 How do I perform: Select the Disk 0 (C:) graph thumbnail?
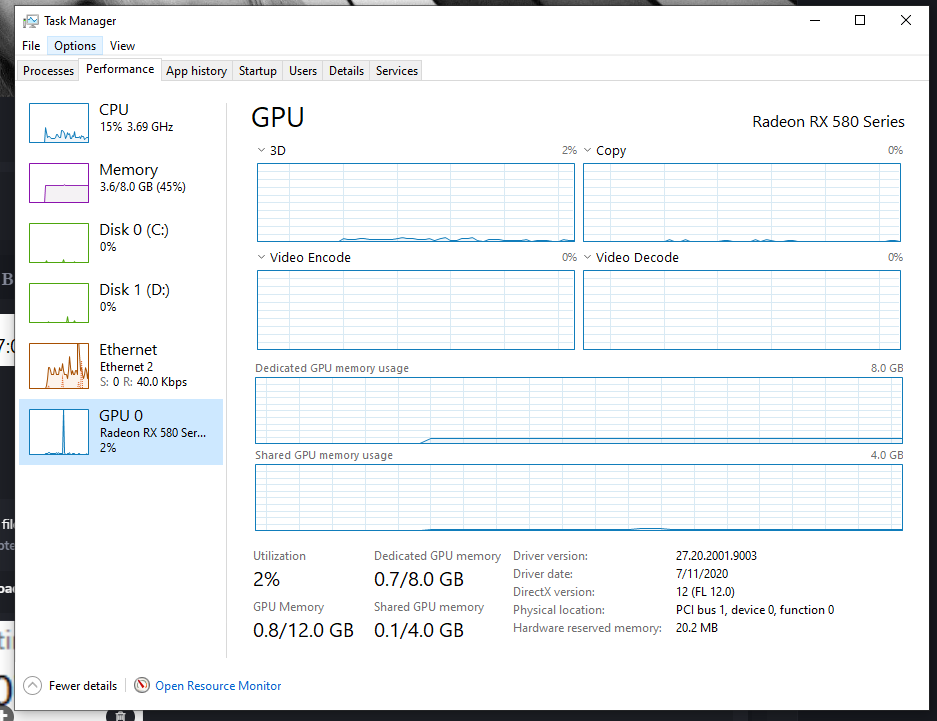click(60, 243)
